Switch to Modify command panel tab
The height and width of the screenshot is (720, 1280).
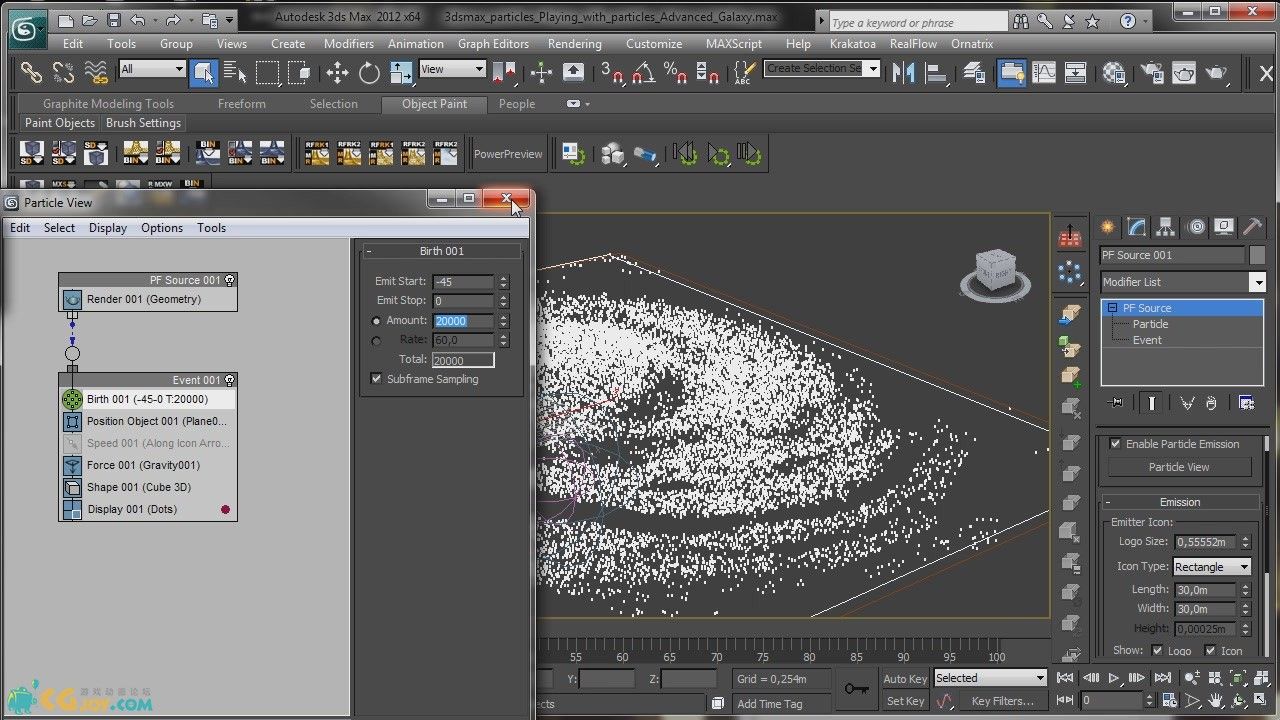pos(1137,227)
